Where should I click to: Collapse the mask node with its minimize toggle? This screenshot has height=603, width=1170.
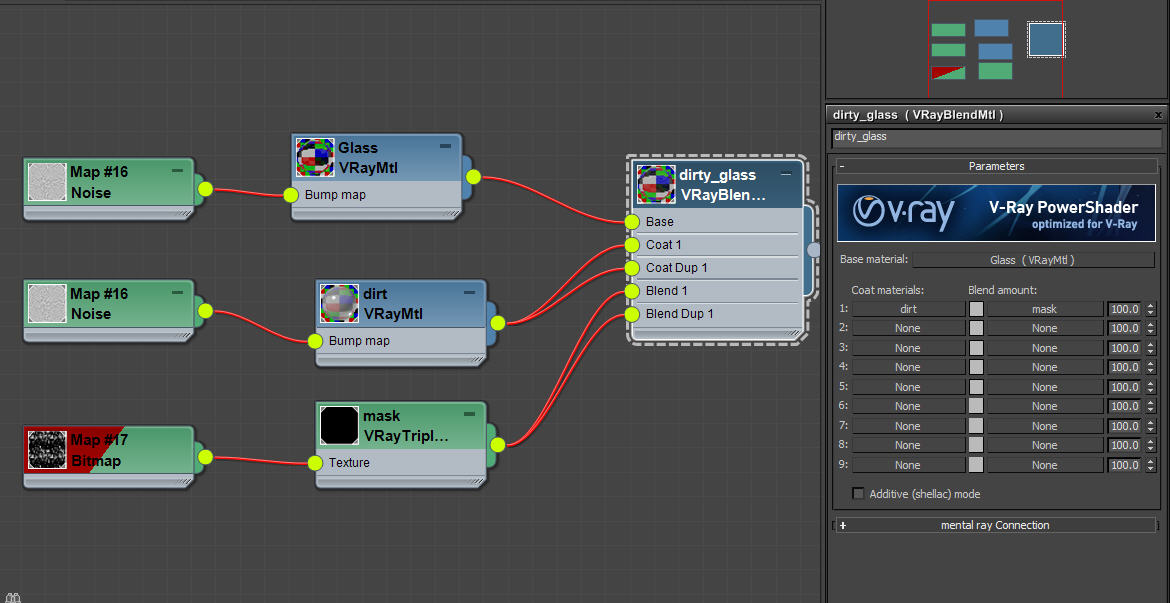pyautogui.click(x=468, y=413)
